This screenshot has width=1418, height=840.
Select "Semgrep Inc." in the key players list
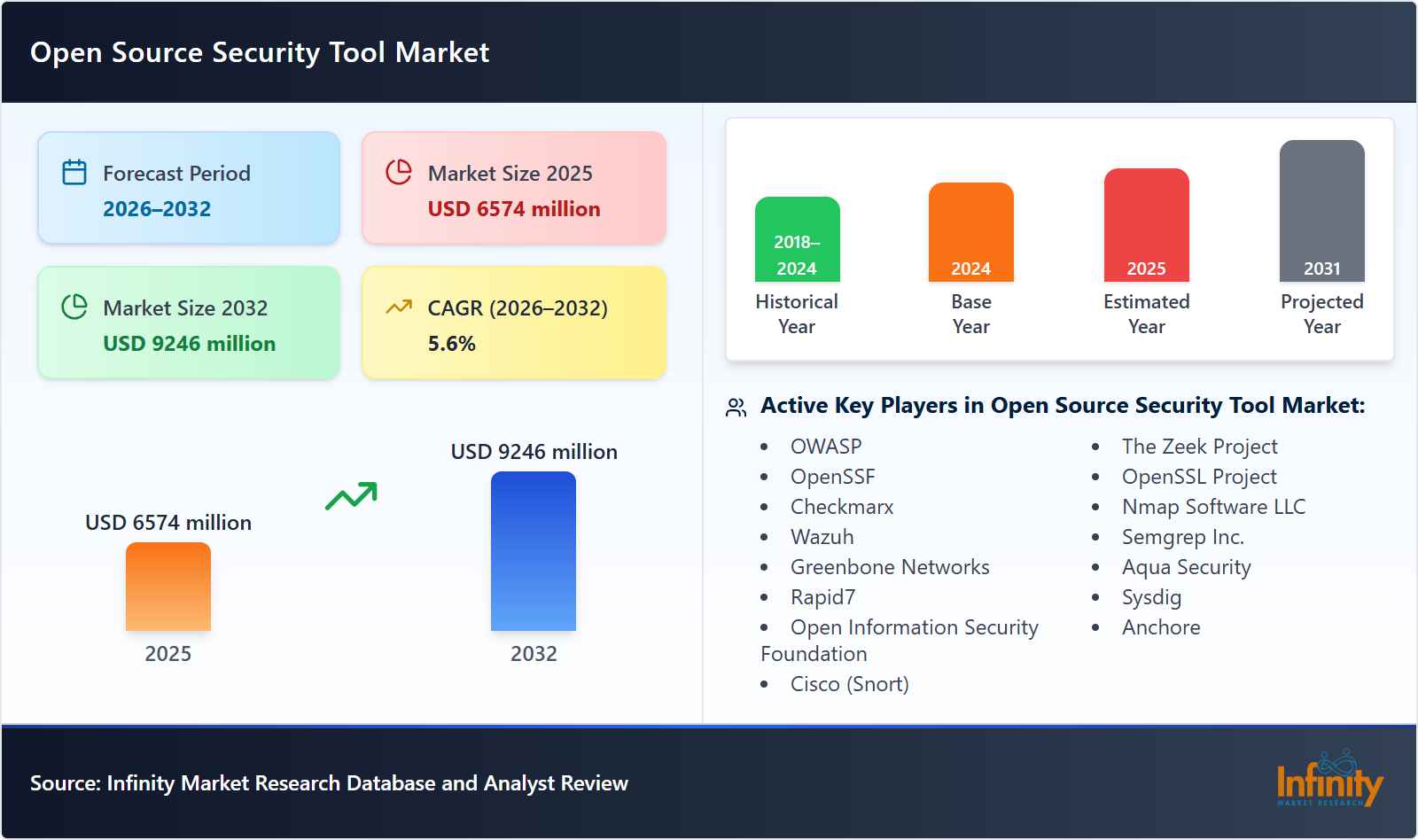click(x=1183, y=537)
